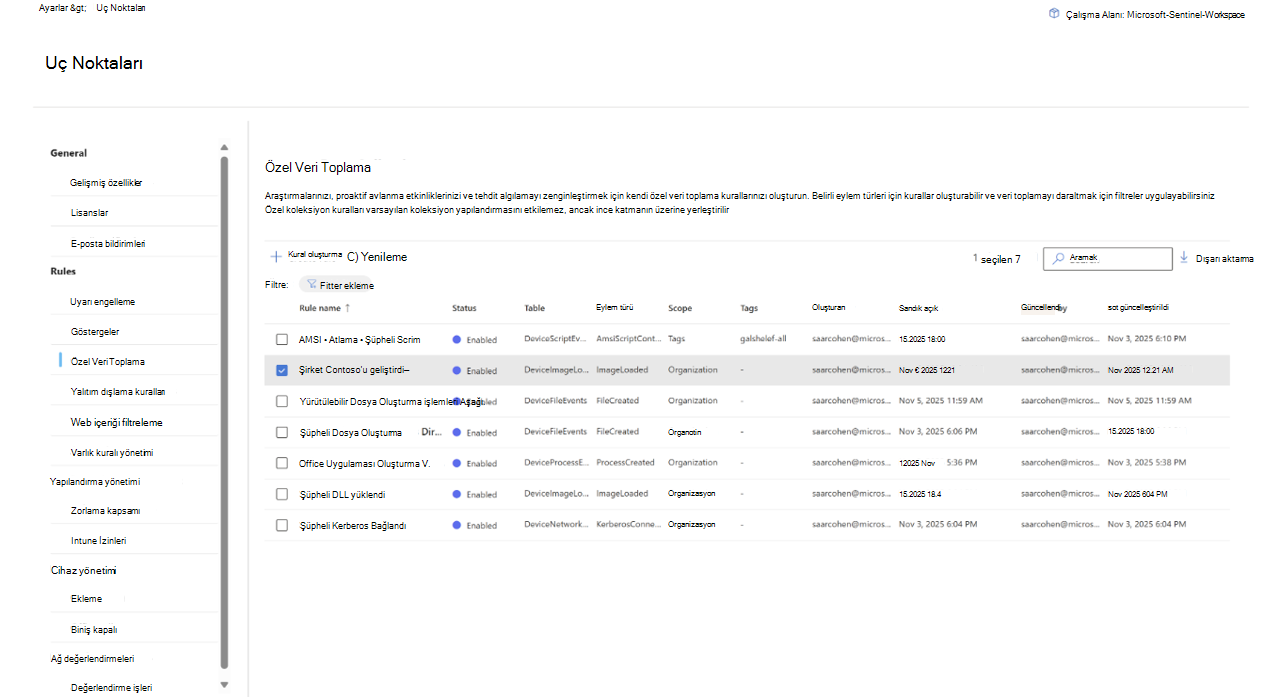
Task: Open rule Şirket Contoso'u geliştirdi
Action: (354, 370)
